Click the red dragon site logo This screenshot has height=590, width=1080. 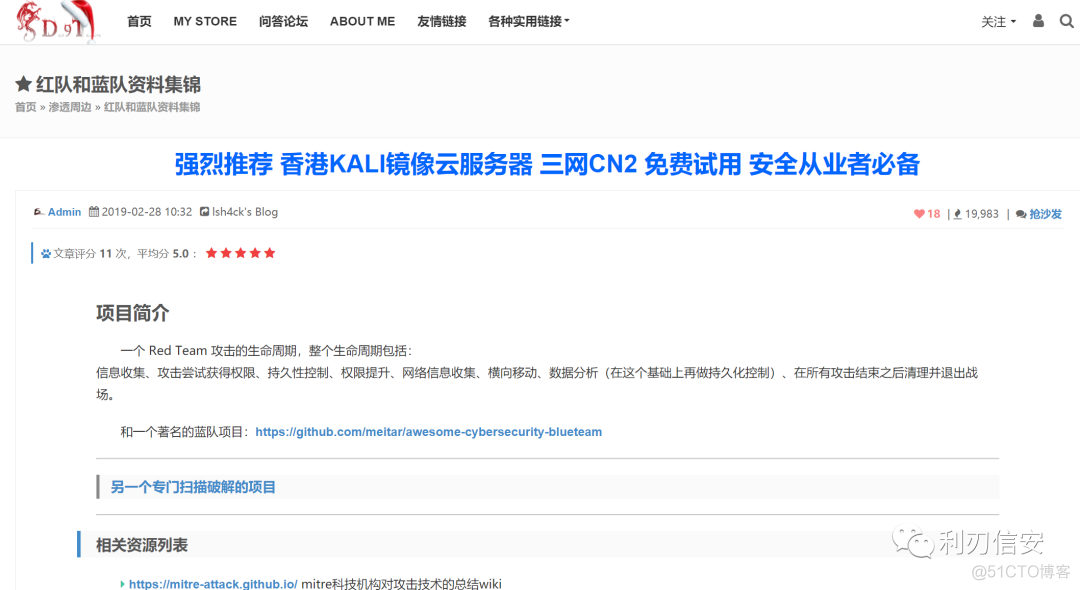tap(58, 22)
